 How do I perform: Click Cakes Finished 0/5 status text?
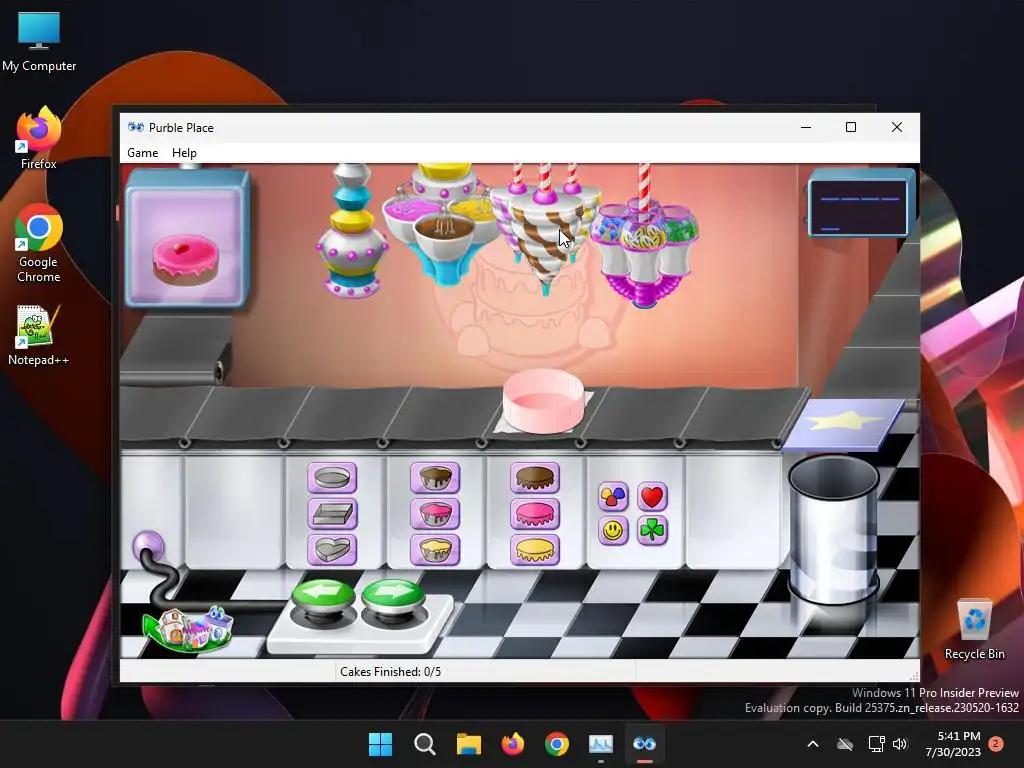click(x=391, y=671)
